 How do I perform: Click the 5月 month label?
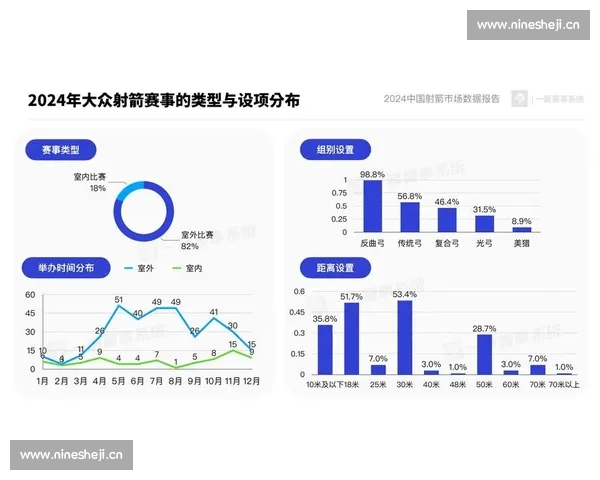(x=119, y=381)
